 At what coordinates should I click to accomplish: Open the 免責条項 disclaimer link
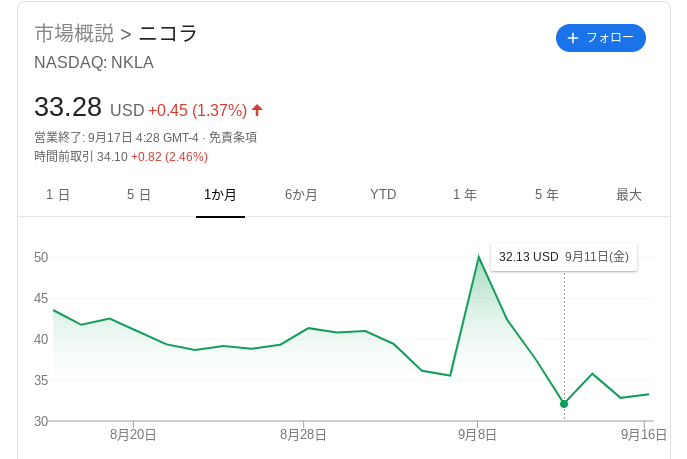[233, 138]
